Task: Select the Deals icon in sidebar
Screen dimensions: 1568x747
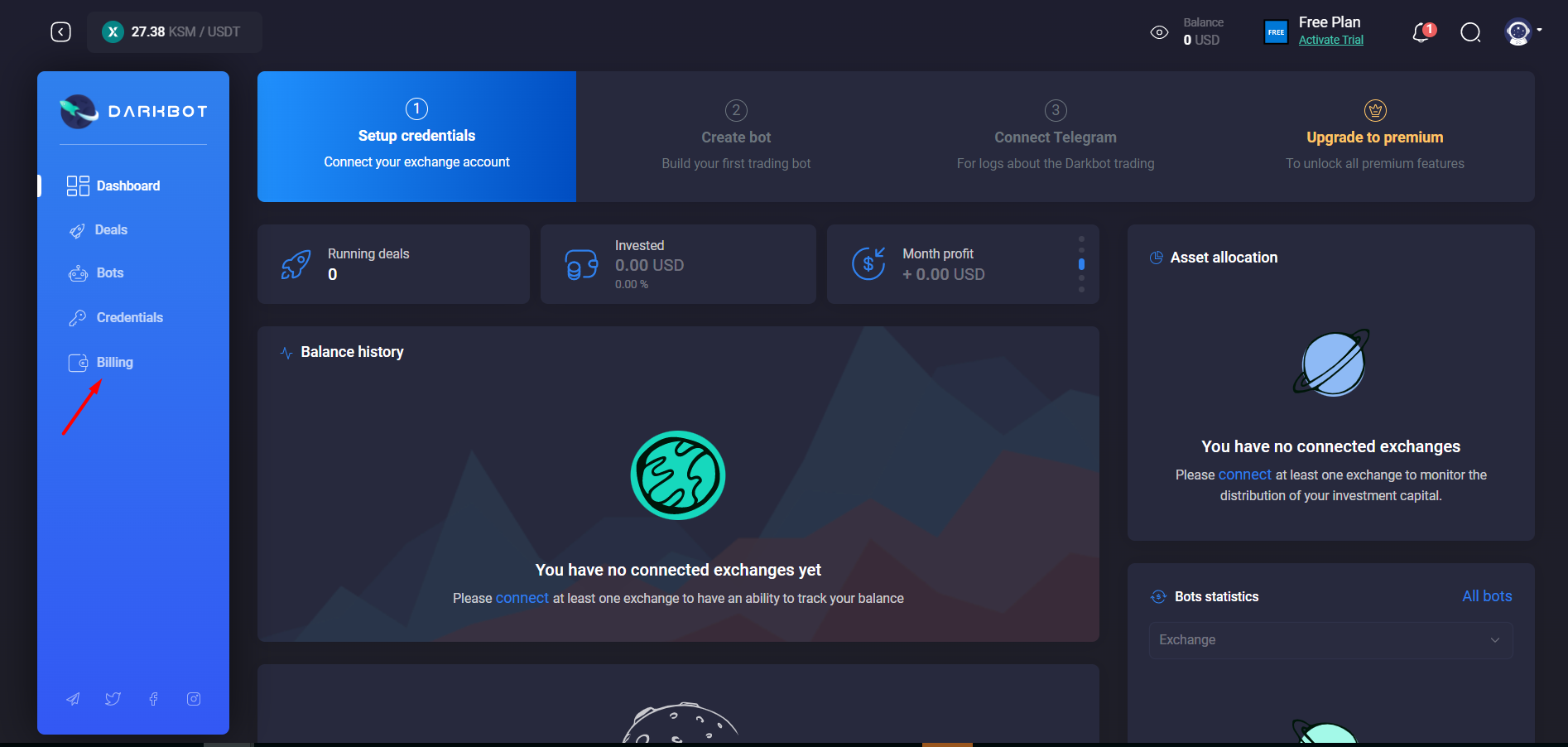Action: (x=77, y=230)
